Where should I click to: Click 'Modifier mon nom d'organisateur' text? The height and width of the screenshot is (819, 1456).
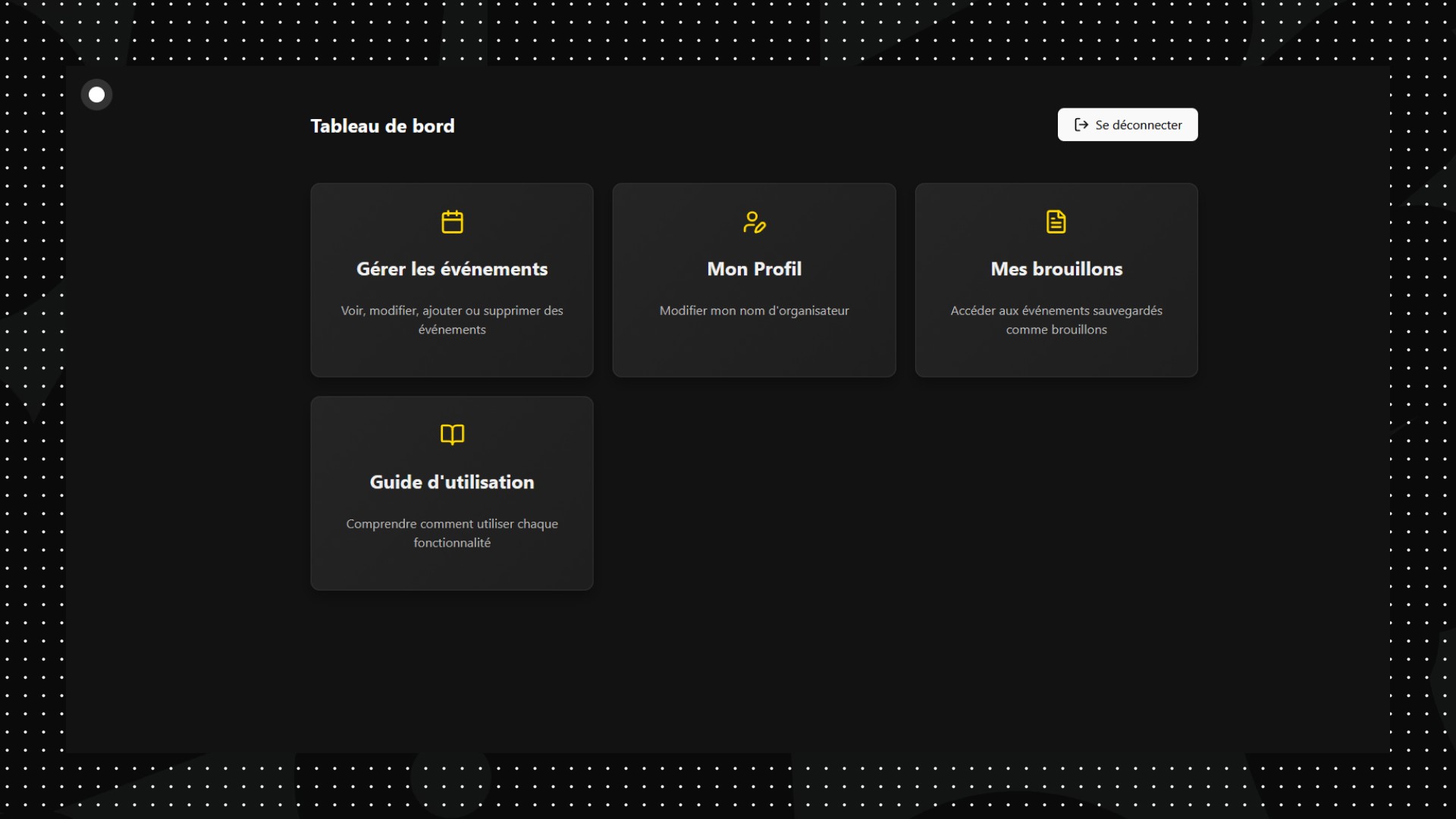click(754, 311)
